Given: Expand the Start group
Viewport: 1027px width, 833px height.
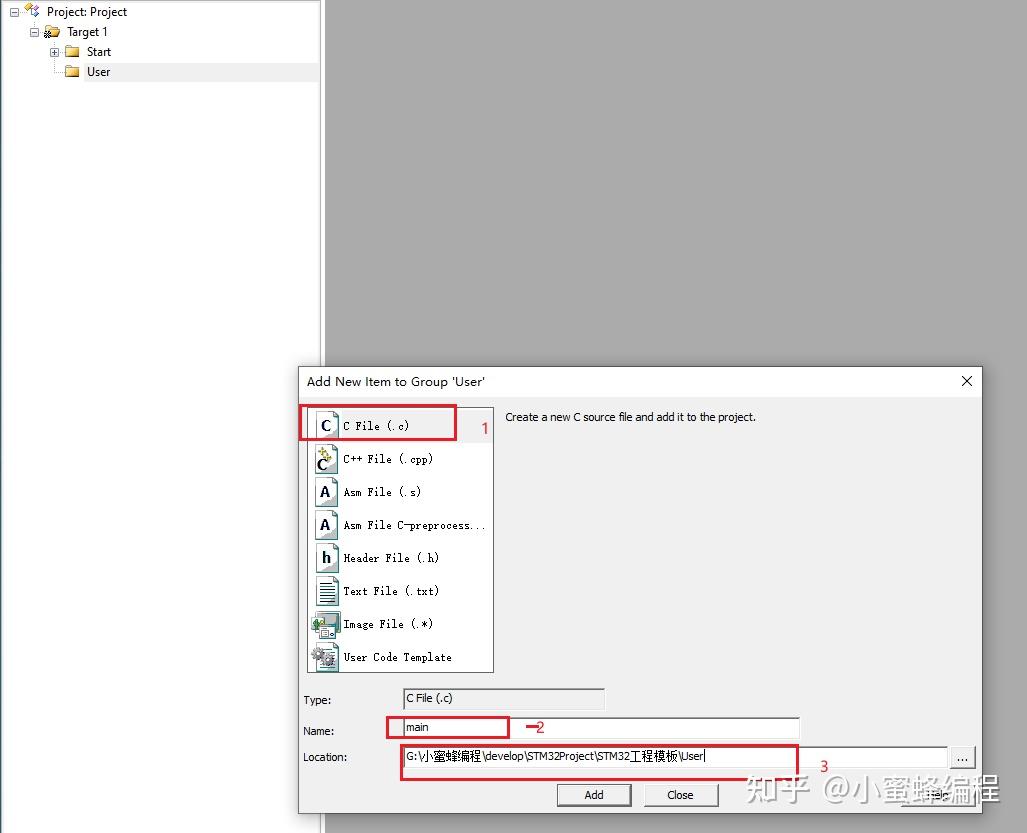Looking at the screenshot, I should tap(54, 52).
